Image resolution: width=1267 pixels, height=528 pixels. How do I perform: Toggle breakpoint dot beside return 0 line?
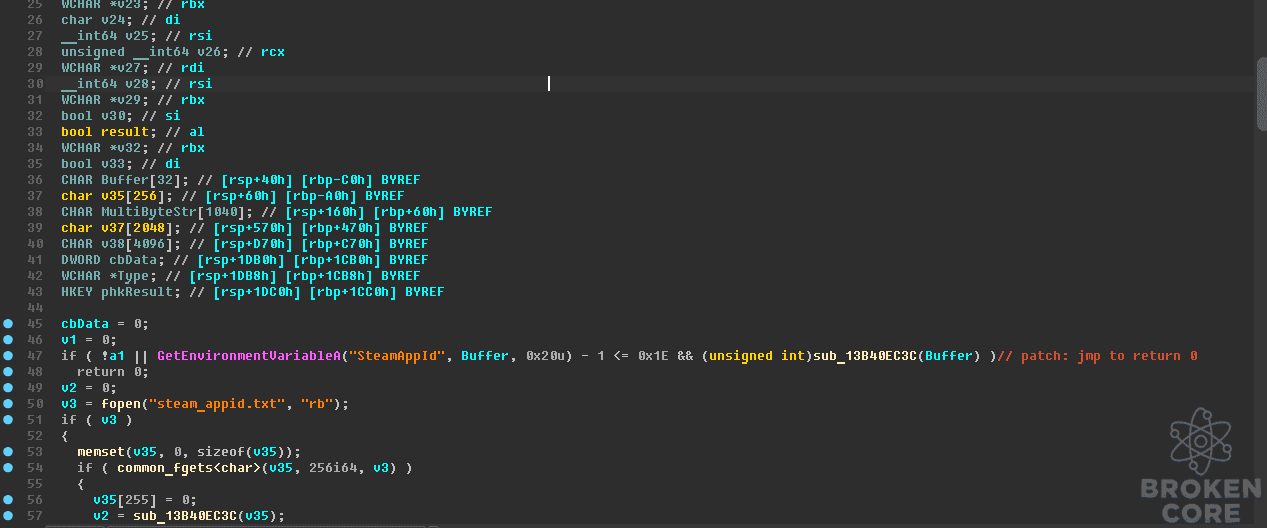click(8, 372)
